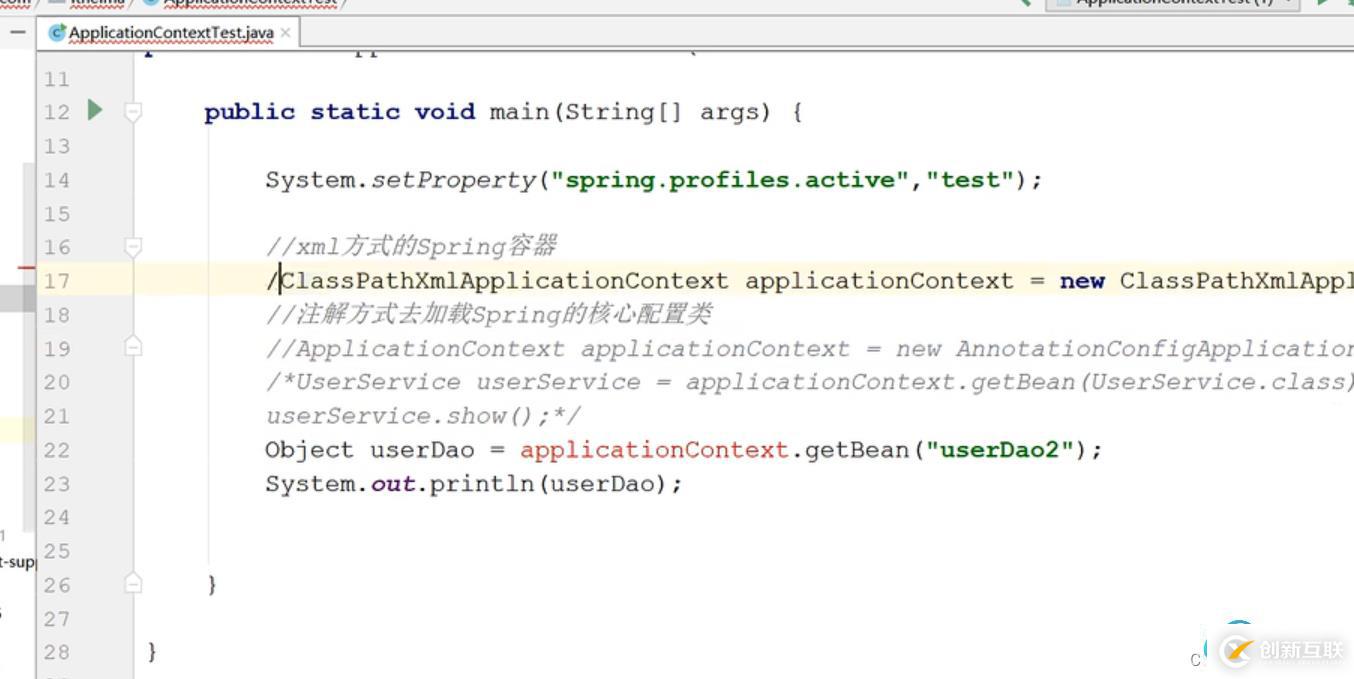Click line number 17 in the gutter
Screen dimensions: 1354x679
tap(57, 281)
